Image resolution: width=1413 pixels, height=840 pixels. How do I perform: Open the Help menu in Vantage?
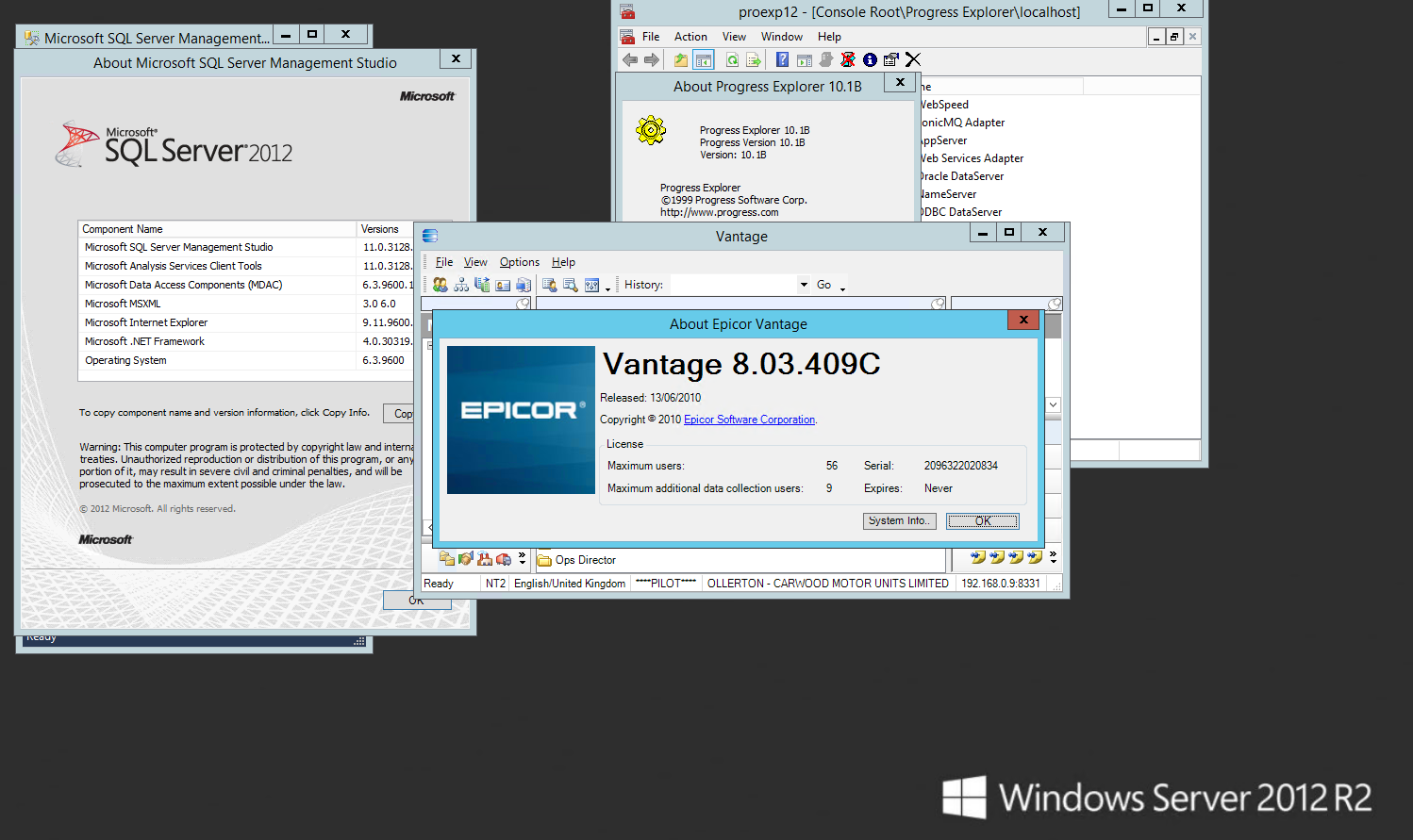click(563, 262)
